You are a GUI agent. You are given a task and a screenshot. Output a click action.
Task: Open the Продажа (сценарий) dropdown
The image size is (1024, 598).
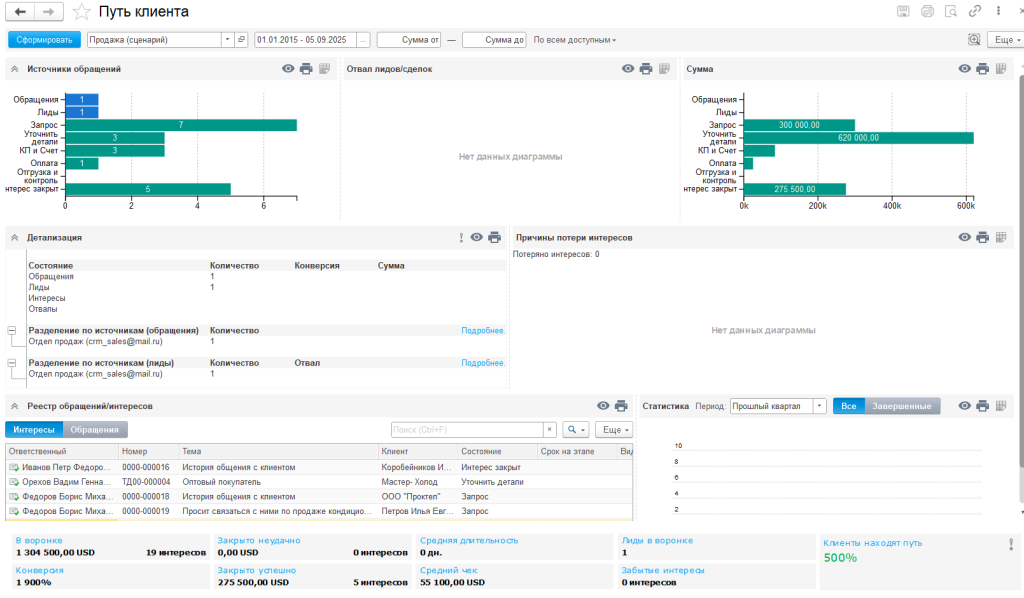[226, 40]
